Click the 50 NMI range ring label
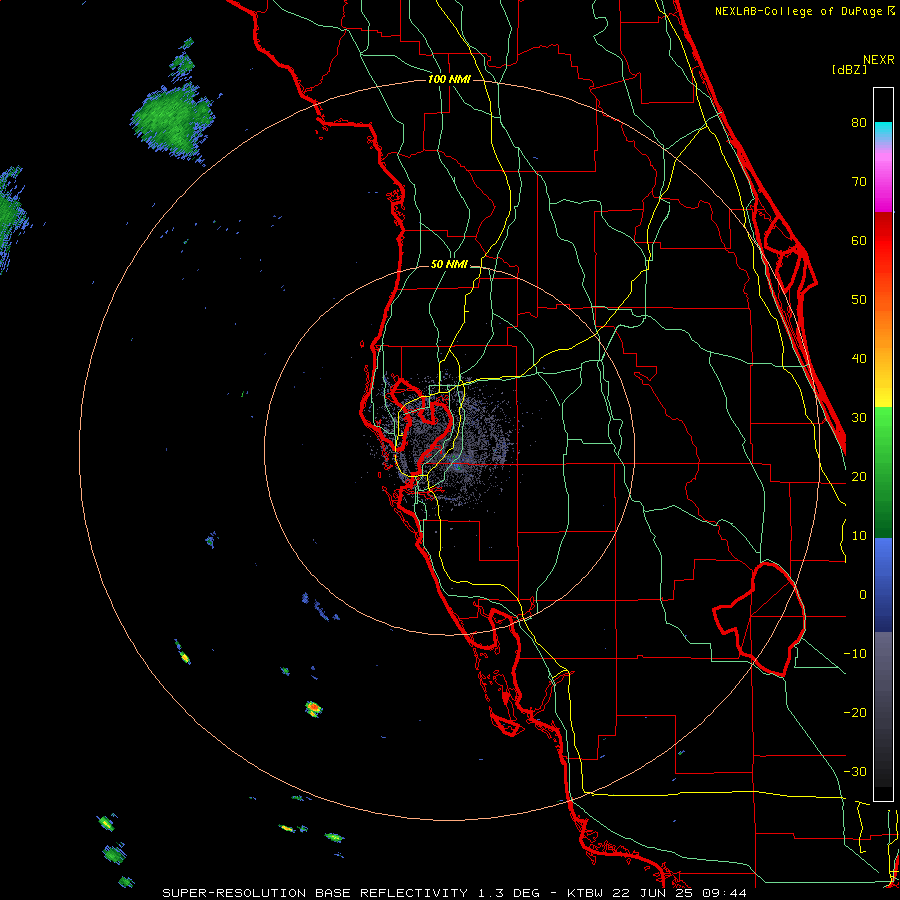This screenshot has width=900, height=900. [449, 264]
